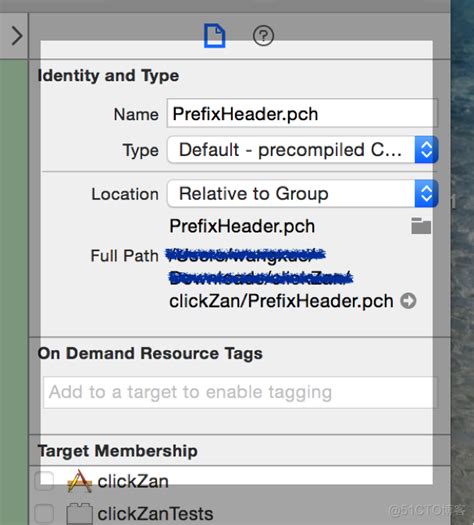Click the Type popup stepper arrows
474x525 pixels.
[426, 150]
